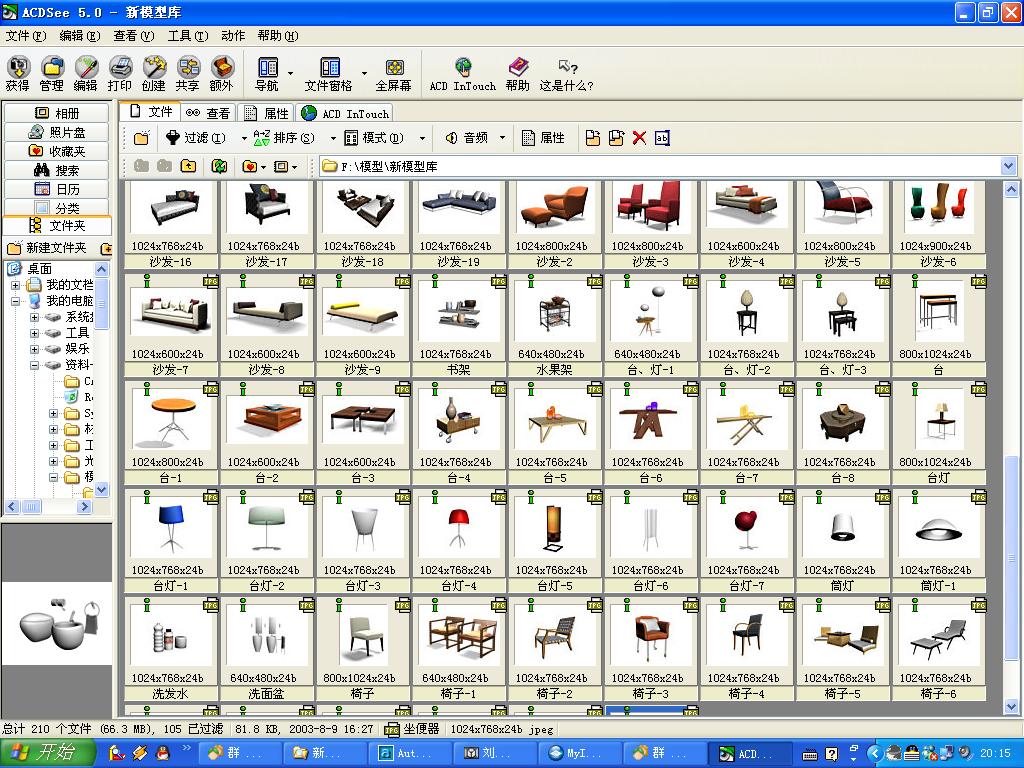Click the greyed back folder icon in the path bar
This screenshot has height=768, width=1024.
[x=141, y=167]
